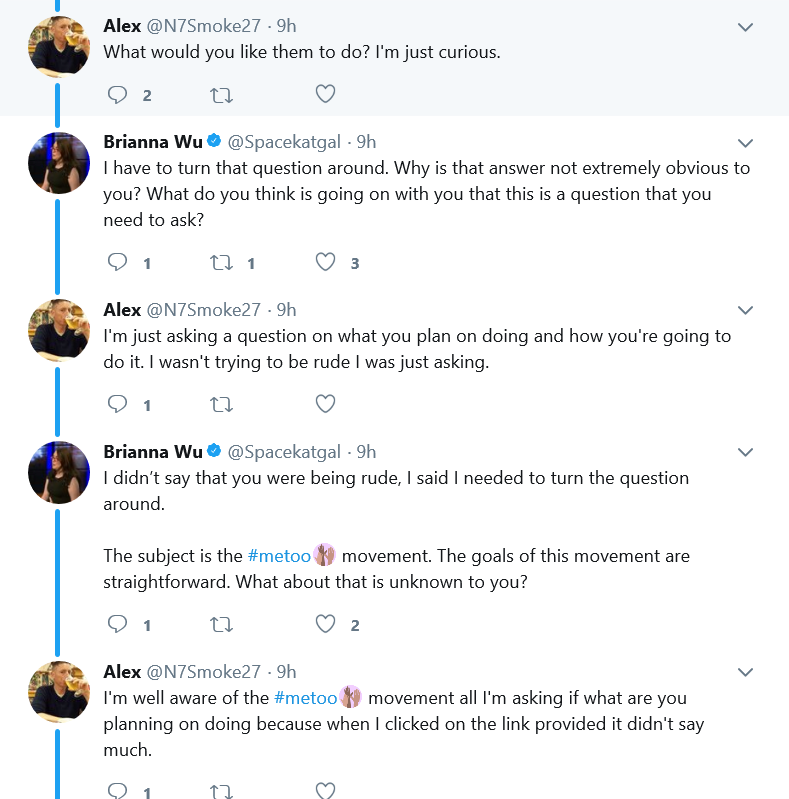The image size is (789, 799).
Task: Like Brianna Wu's tweet with 3 likes
Action: point(325,262)
